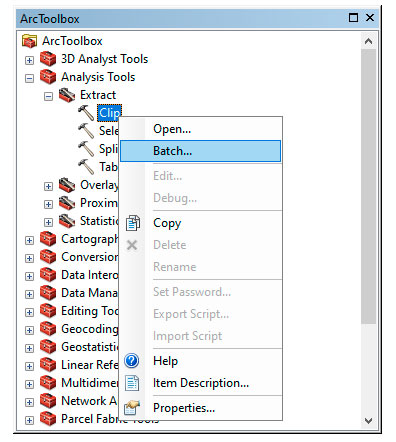Click the vertical scrollbar thumb
Image resolution: width=396 pixels, height=442 pixels.
tap(368, 186)
